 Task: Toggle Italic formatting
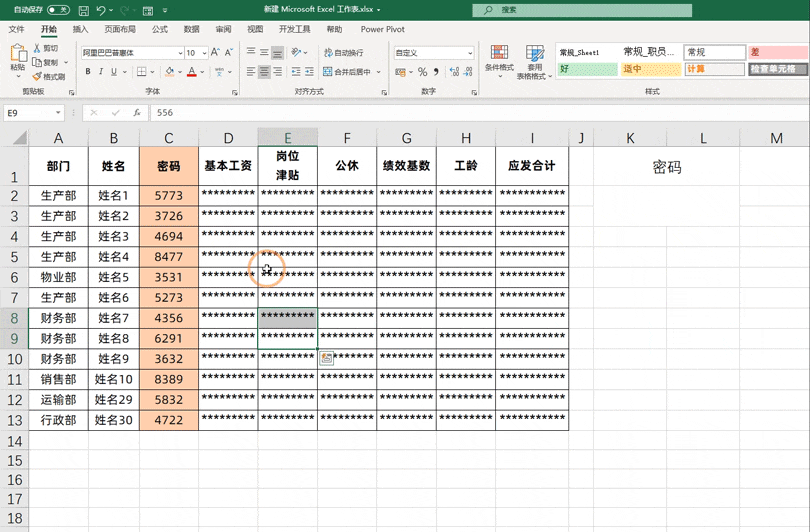point(101,72)
